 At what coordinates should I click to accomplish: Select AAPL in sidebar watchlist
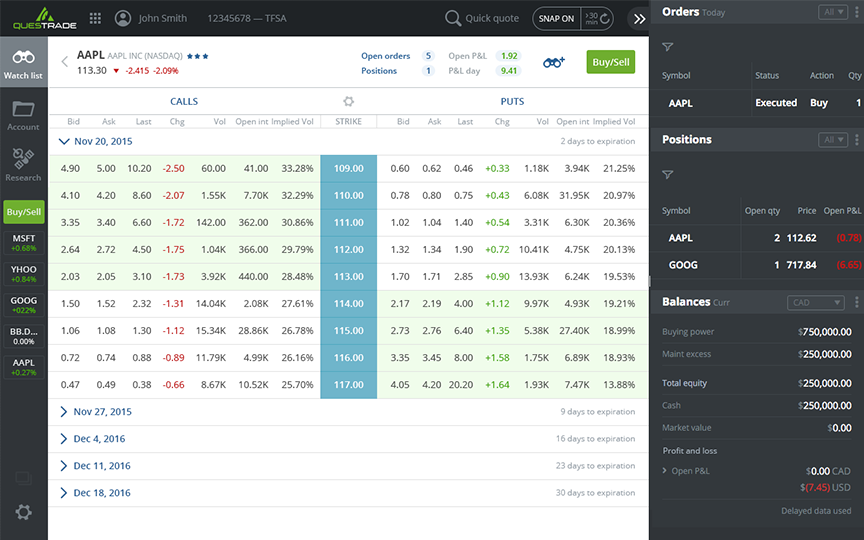pyautogui.click(x=24, y=367)
